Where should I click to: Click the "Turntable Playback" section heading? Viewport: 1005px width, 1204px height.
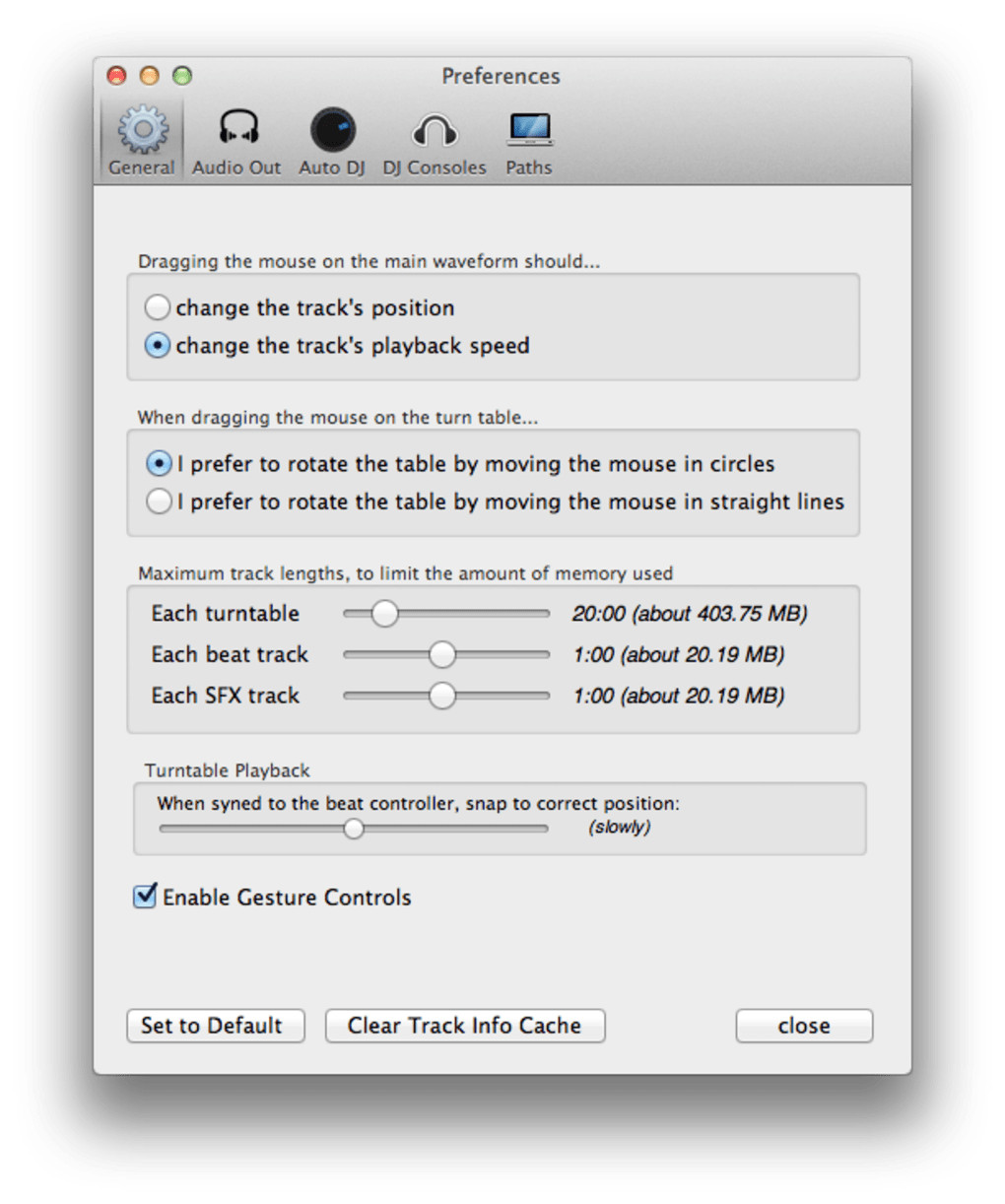pos(228,770)
